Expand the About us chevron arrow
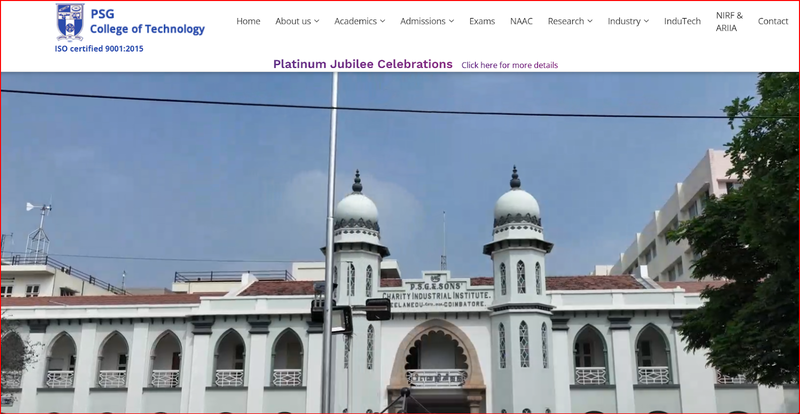This screenshot has height=414, width=800. pos(316,21)
